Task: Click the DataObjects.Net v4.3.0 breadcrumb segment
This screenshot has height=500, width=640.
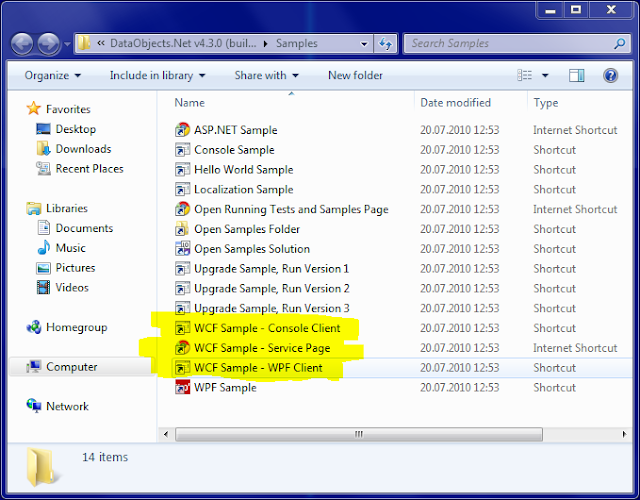Action: [x=183, y=43]
